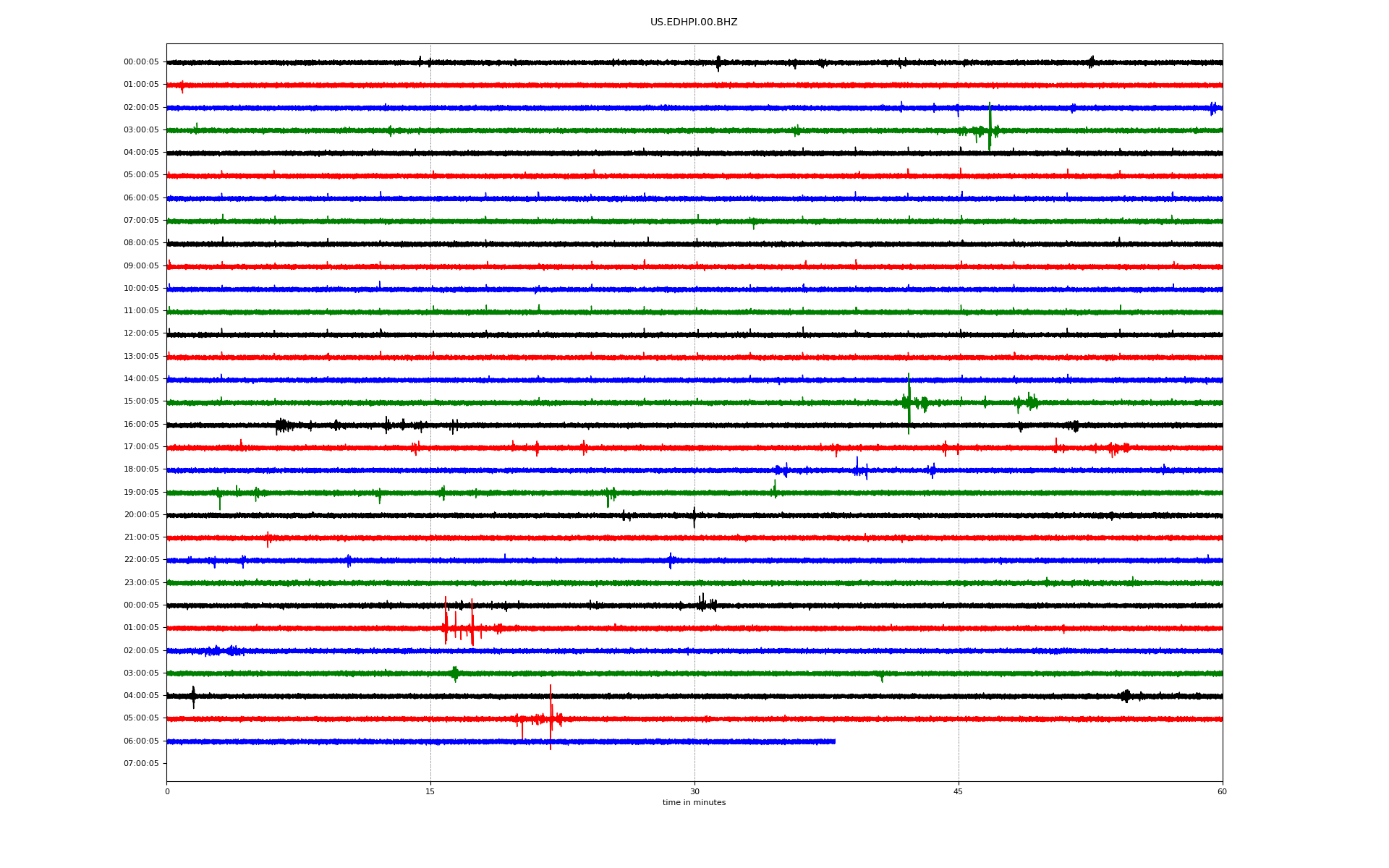Click the 45 tick label on time axis
This screenshot has height=868, width=1389.
click(959, 791)
